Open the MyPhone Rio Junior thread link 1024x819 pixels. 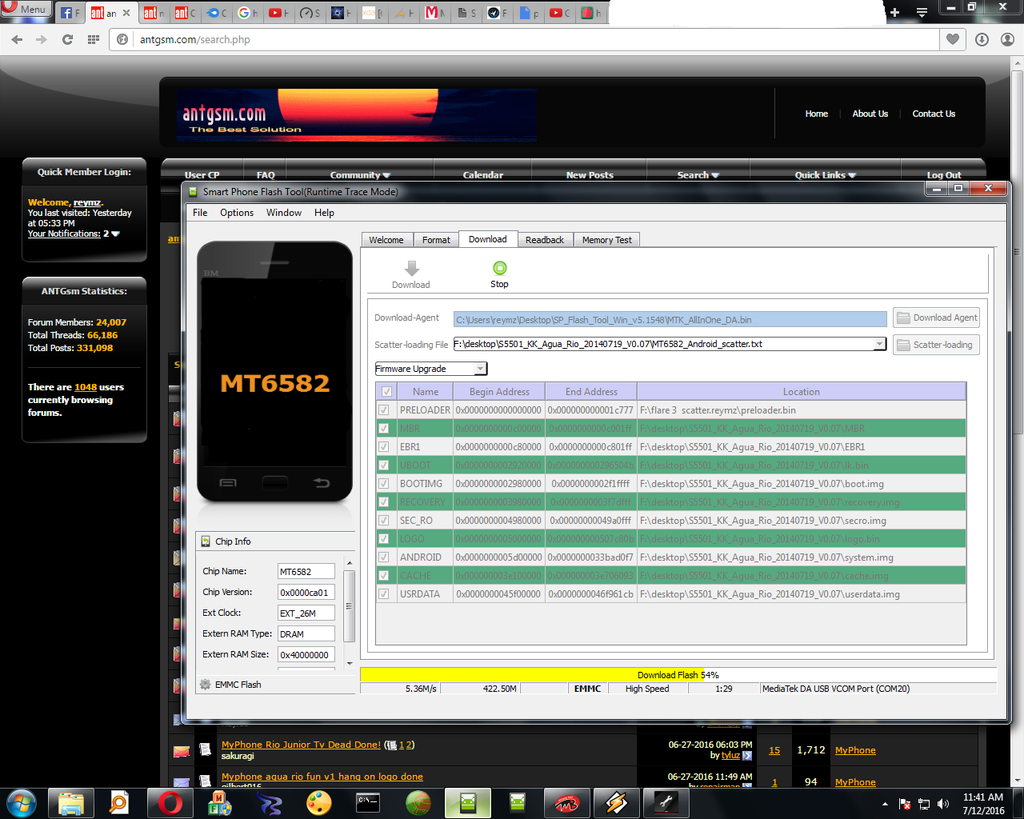300,745
